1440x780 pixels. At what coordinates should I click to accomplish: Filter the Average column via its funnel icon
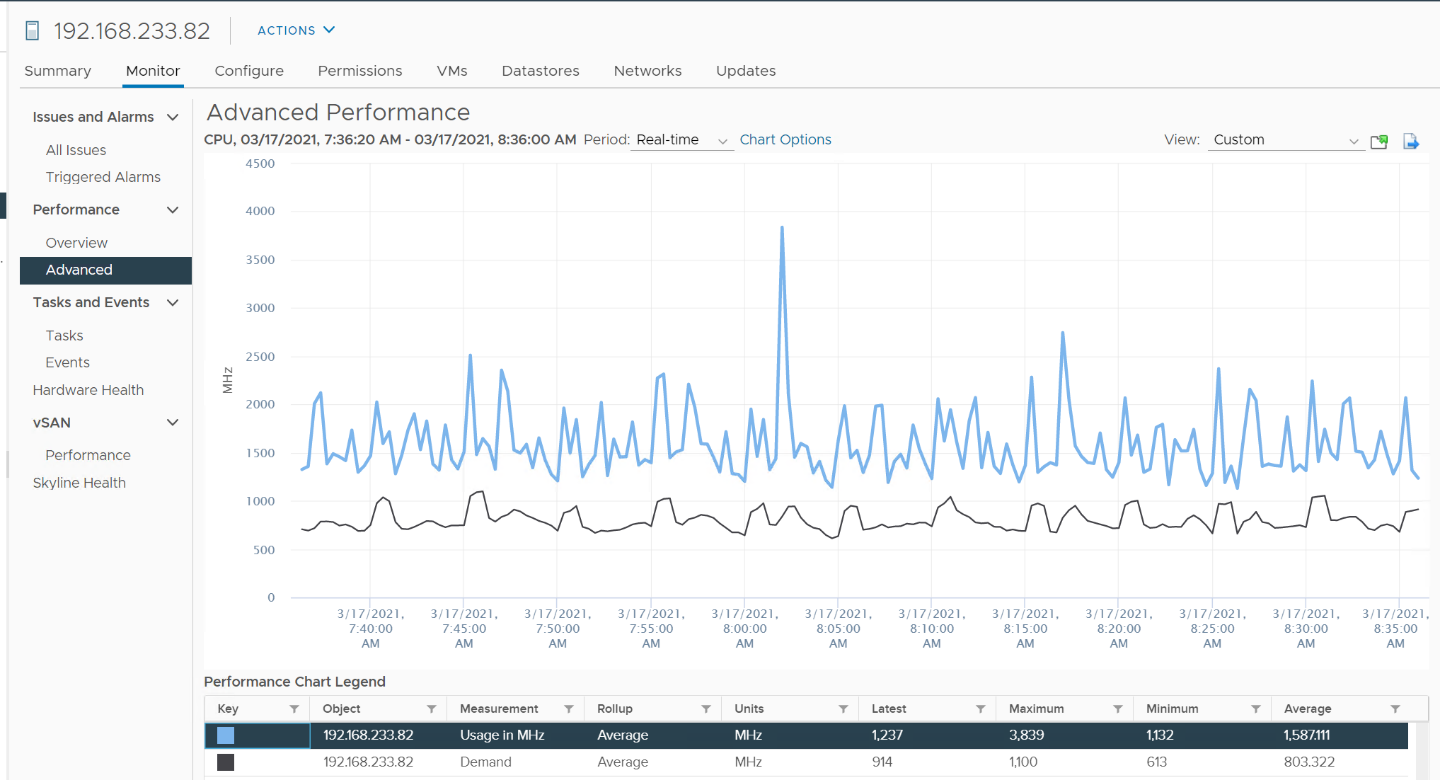[x=1395, y=709]
